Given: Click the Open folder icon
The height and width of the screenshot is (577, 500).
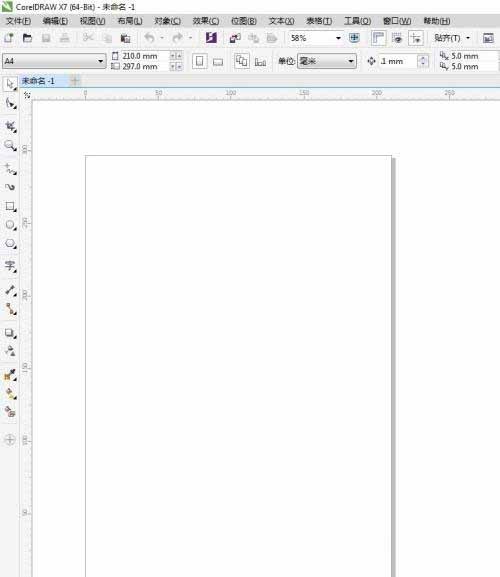Looking at the screenshot, I should pos(27,38).
